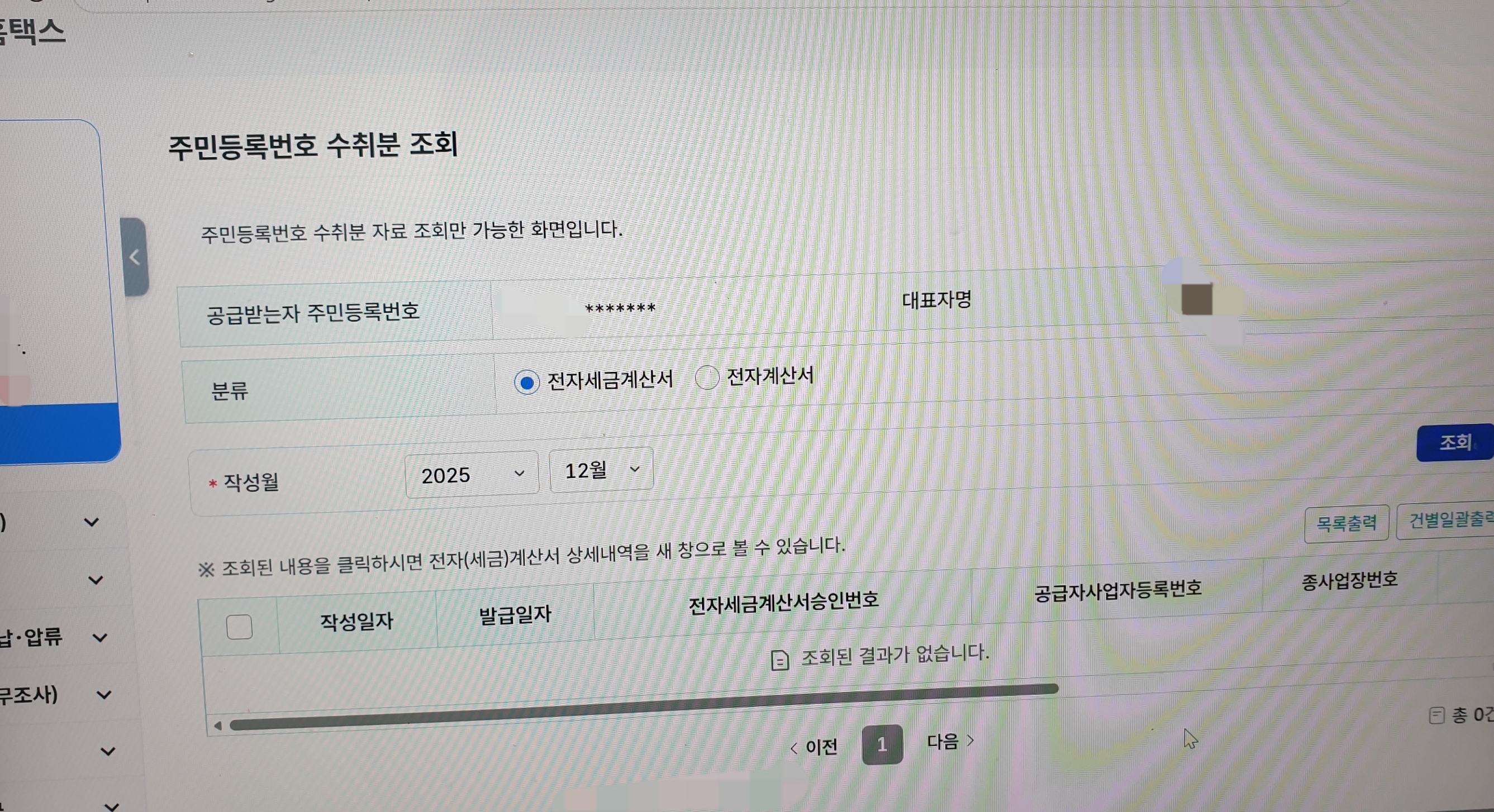Expand the 압류 sidebar menu chevron
This screenshot has height=812, width=1494.
tap(100, 638)
